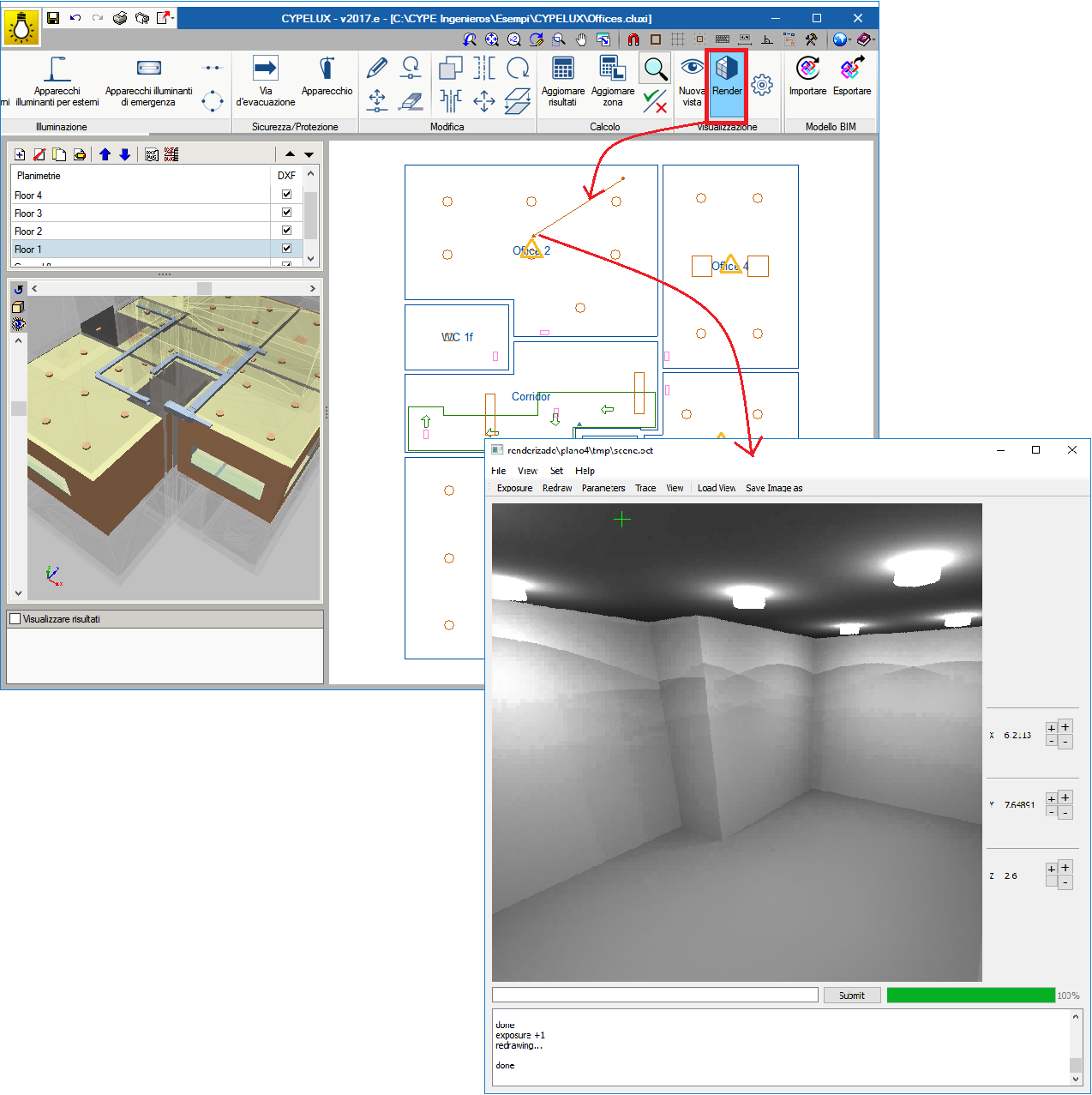Click the check/cross verification icon in Calcolo
Image resolution: width=1092 pixels, height=1095 pixels.
pyautogui.click(x=656, y=101)
